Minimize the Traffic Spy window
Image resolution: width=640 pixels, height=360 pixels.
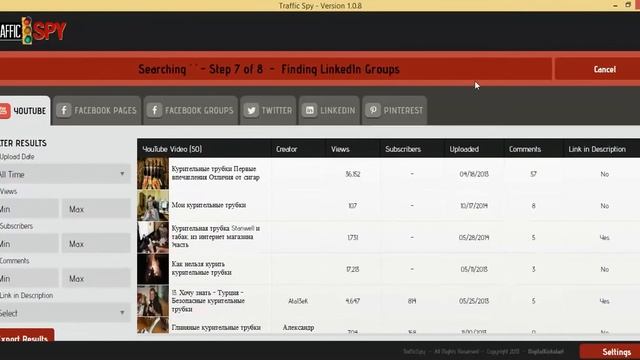615,5
